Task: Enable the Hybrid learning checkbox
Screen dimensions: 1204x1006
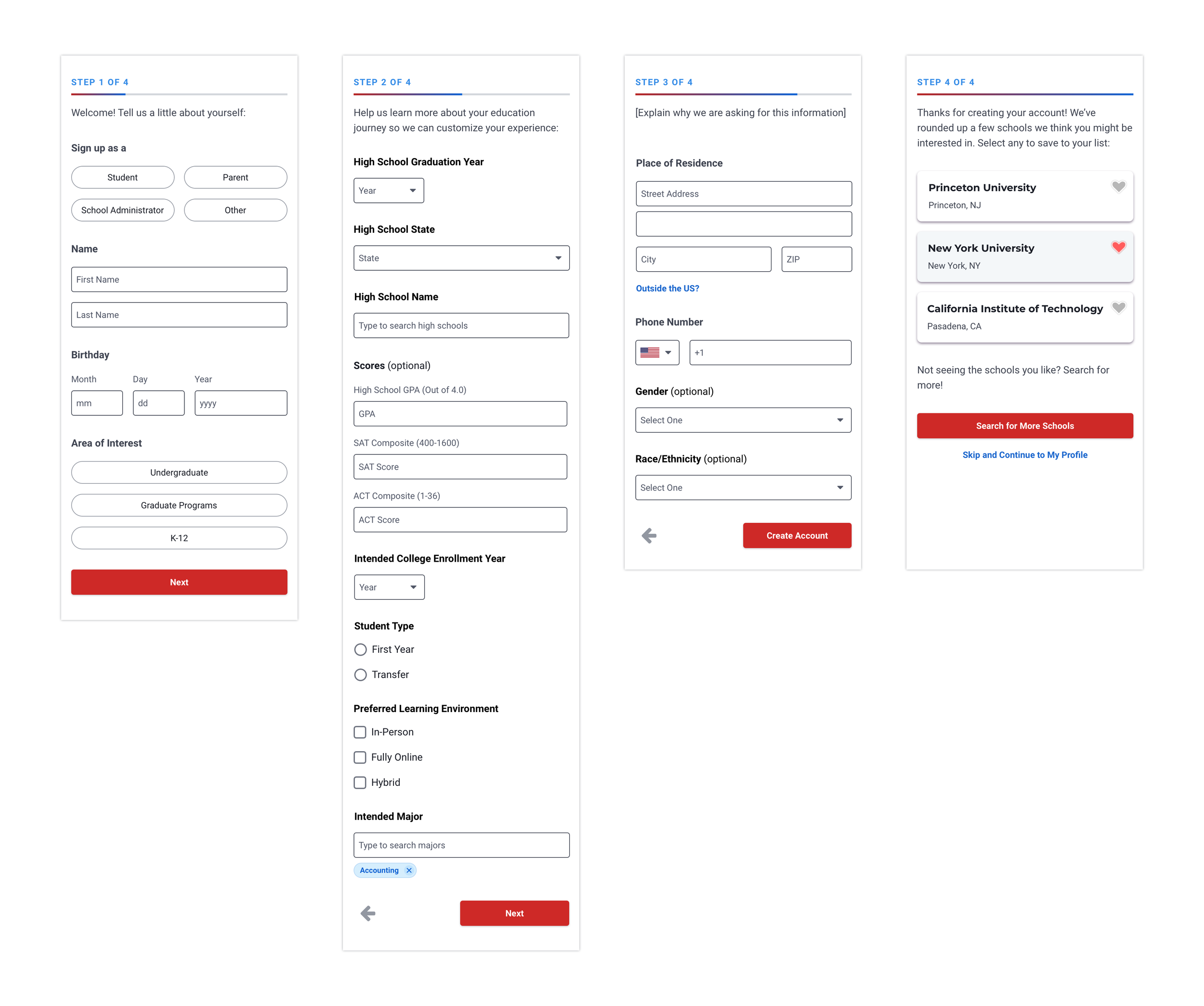Action: [x=360, y=782]
